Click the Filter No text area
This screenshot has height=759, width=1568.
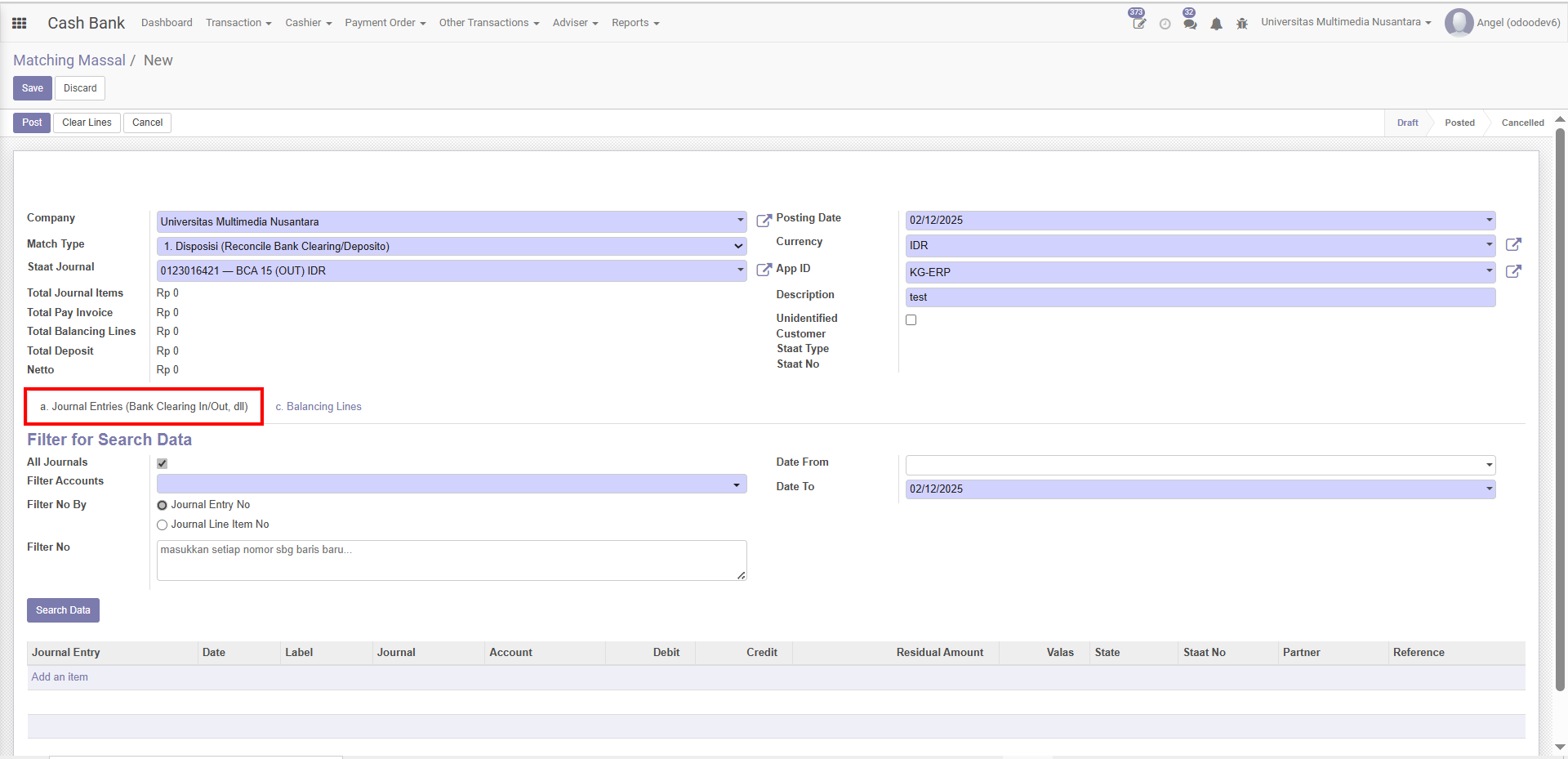point(451,560)
